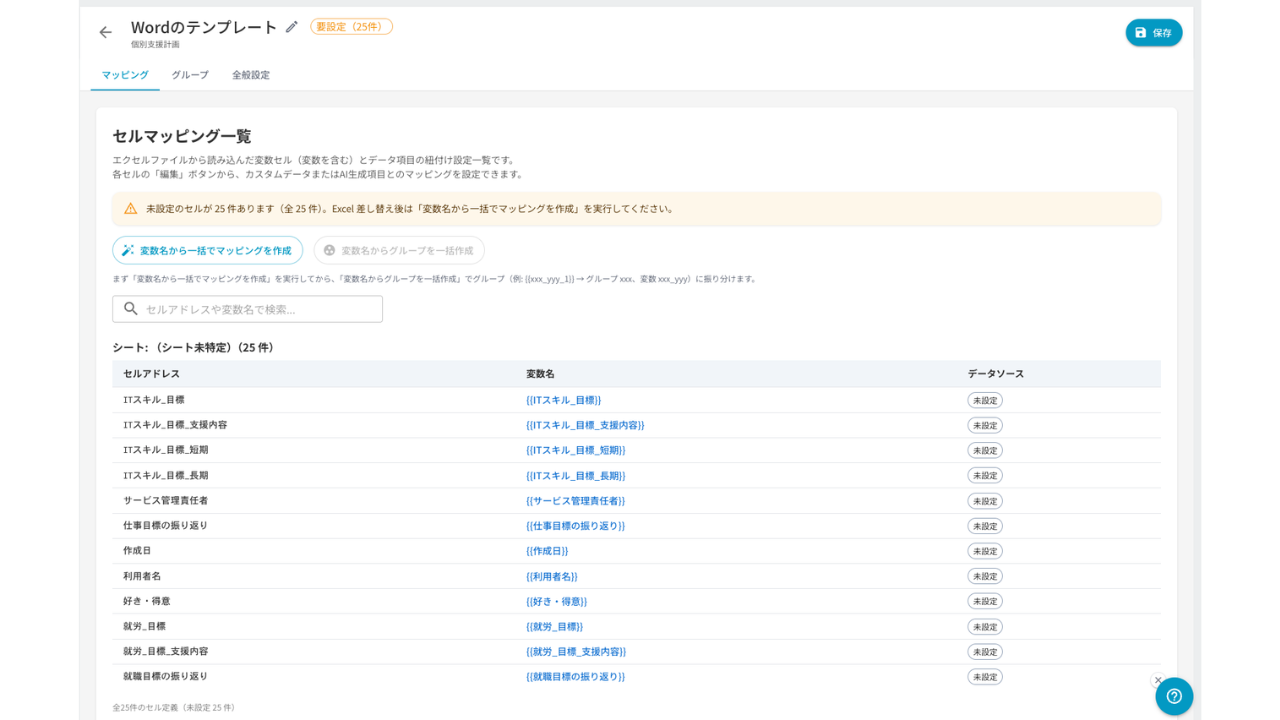
Task: Click the 保存 save button
Action: pos(1154,32)
